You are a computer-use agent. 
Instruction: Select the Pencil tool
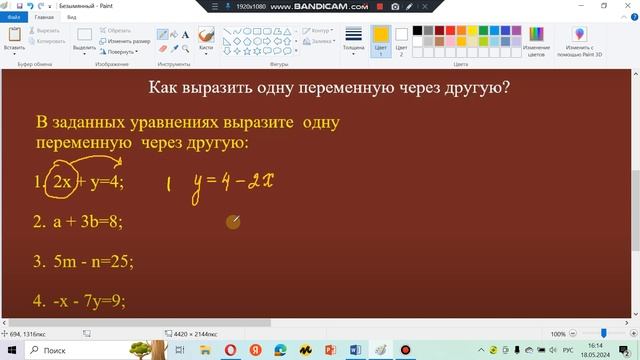[x=162, y=35]
